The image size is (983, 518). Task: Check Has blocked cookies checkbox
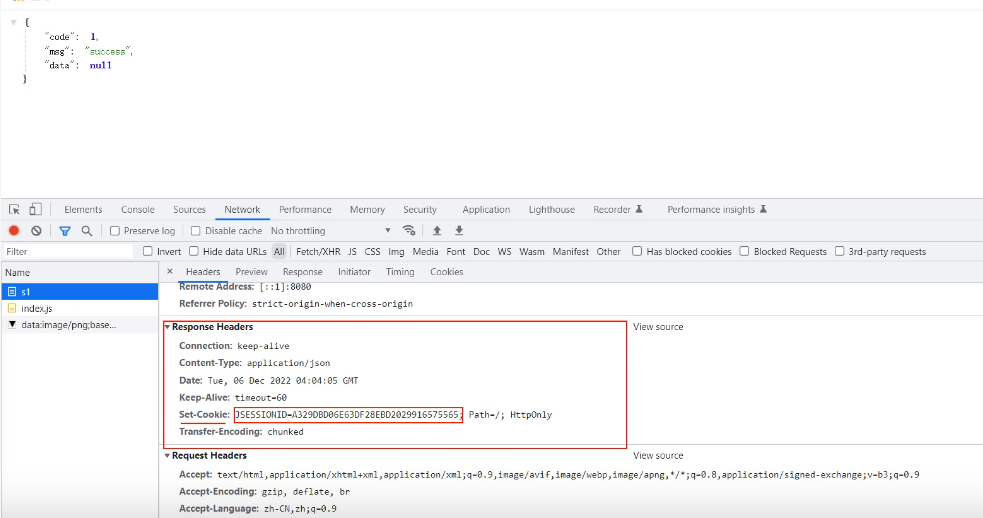pos(637,251)
